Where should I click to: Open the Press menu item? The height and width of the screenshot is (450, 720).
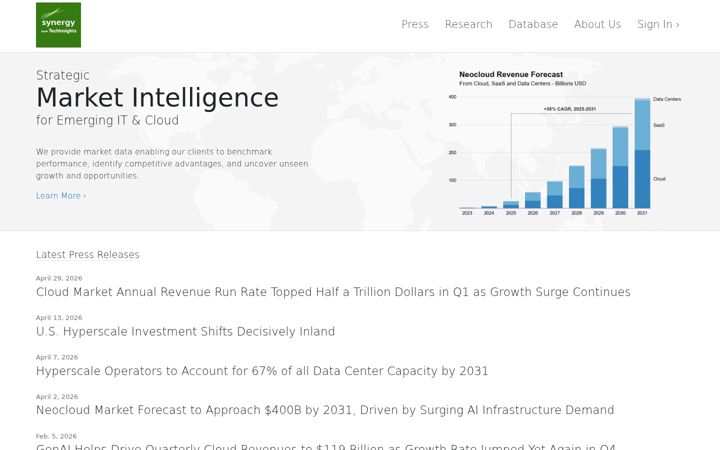[x=415, y=24]
